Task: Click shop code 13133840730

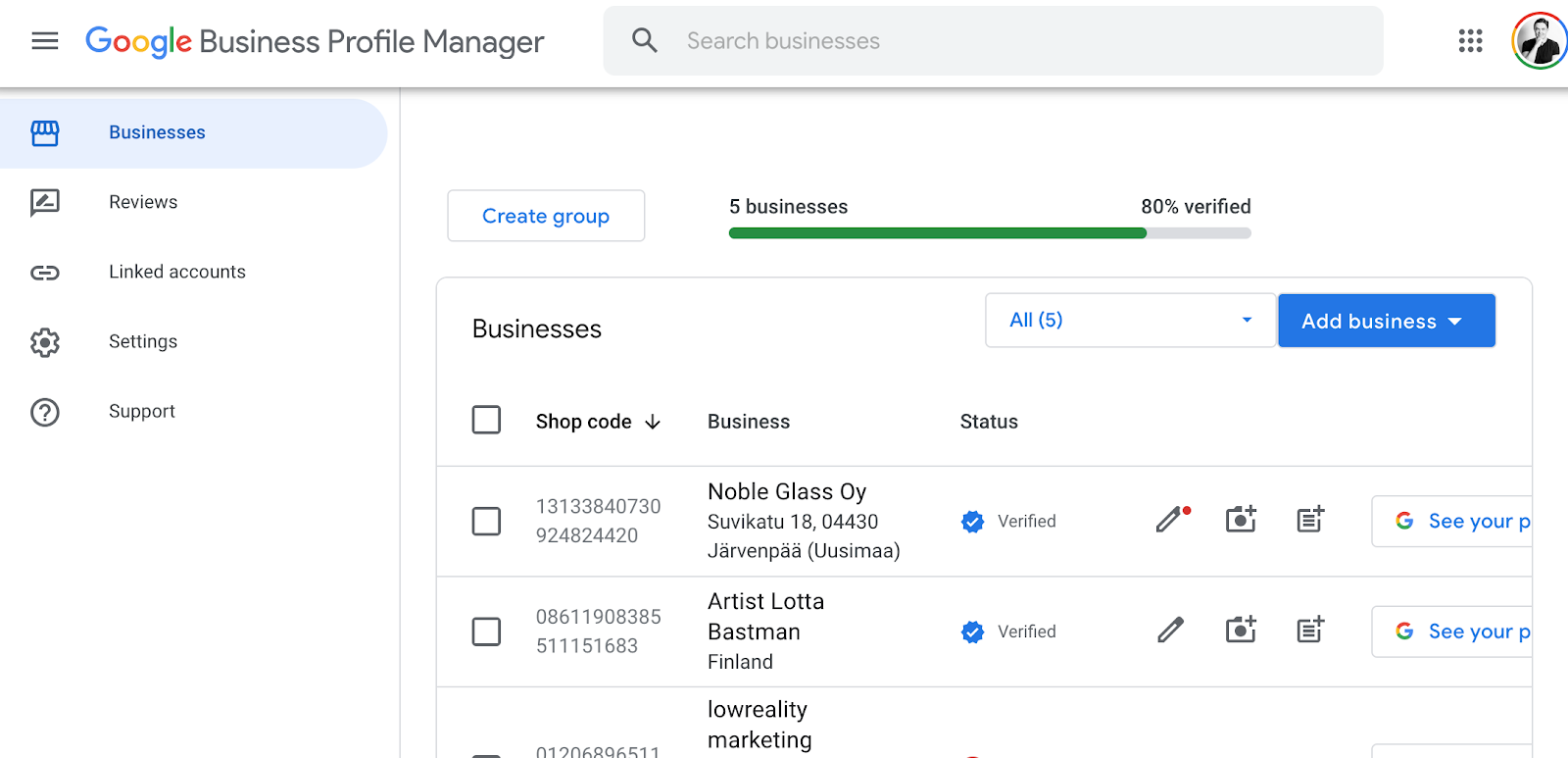Action: click(599, 506)
